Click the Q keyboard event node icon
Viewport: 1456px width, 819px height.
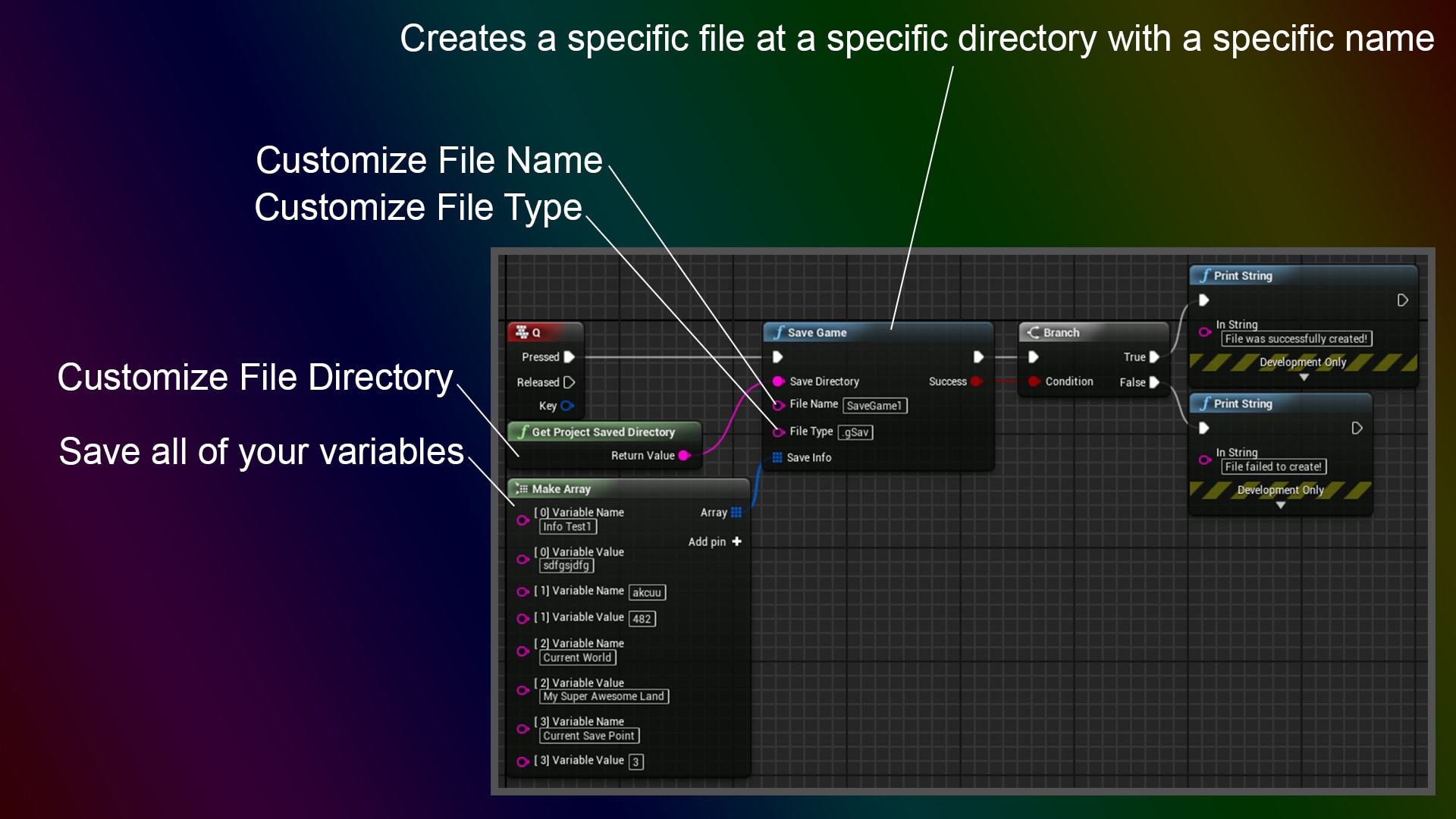(522, 331)
